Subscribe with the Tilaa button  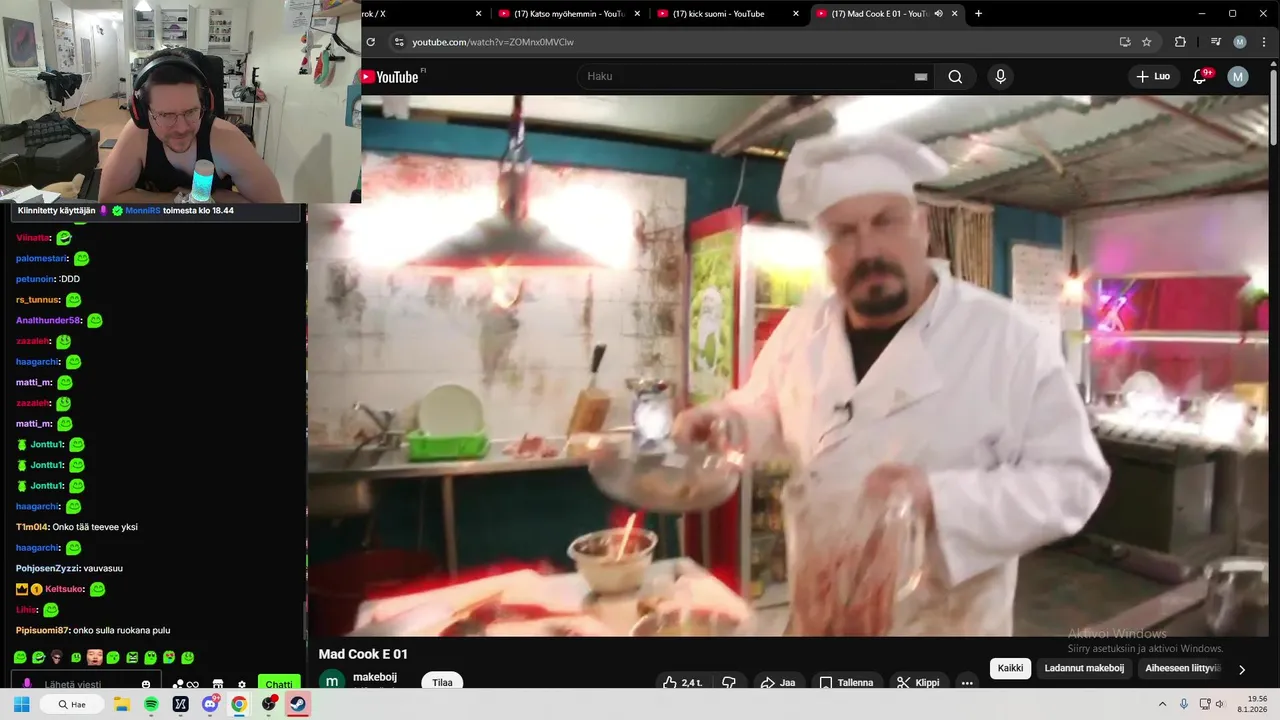tap(442, 683)
